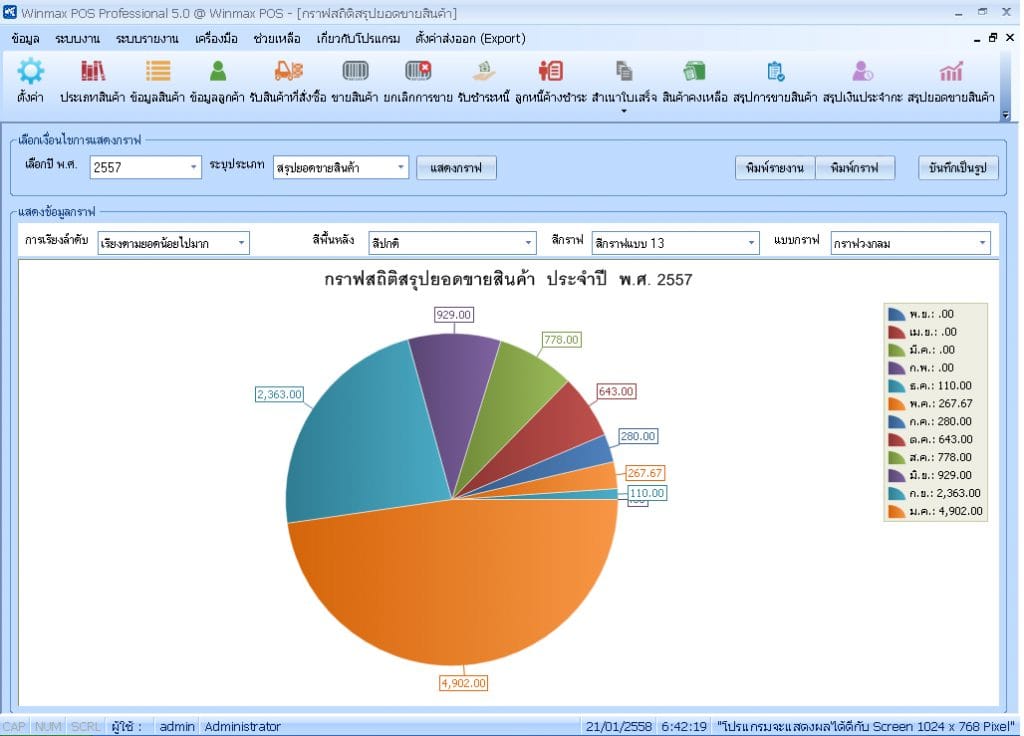The width and height of the screenshot is (1024, 736).
Task: Click the 2,363.00 data label
Action: 280,394
